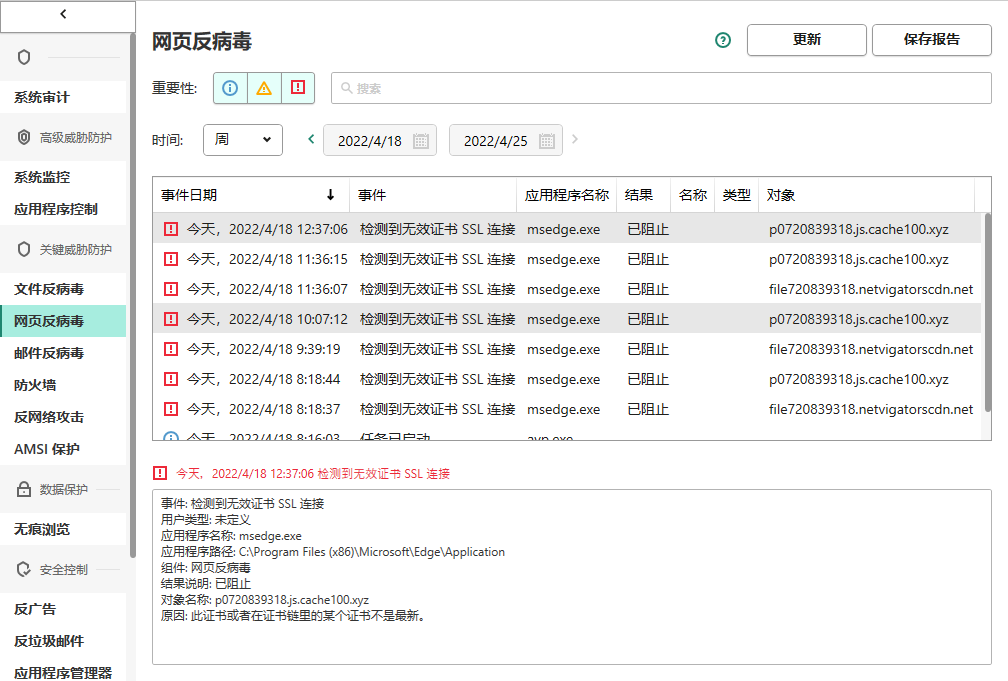Screen dimensions: 1008x681
Task: Click the 保存报告 button
Action: pos(931,40)
